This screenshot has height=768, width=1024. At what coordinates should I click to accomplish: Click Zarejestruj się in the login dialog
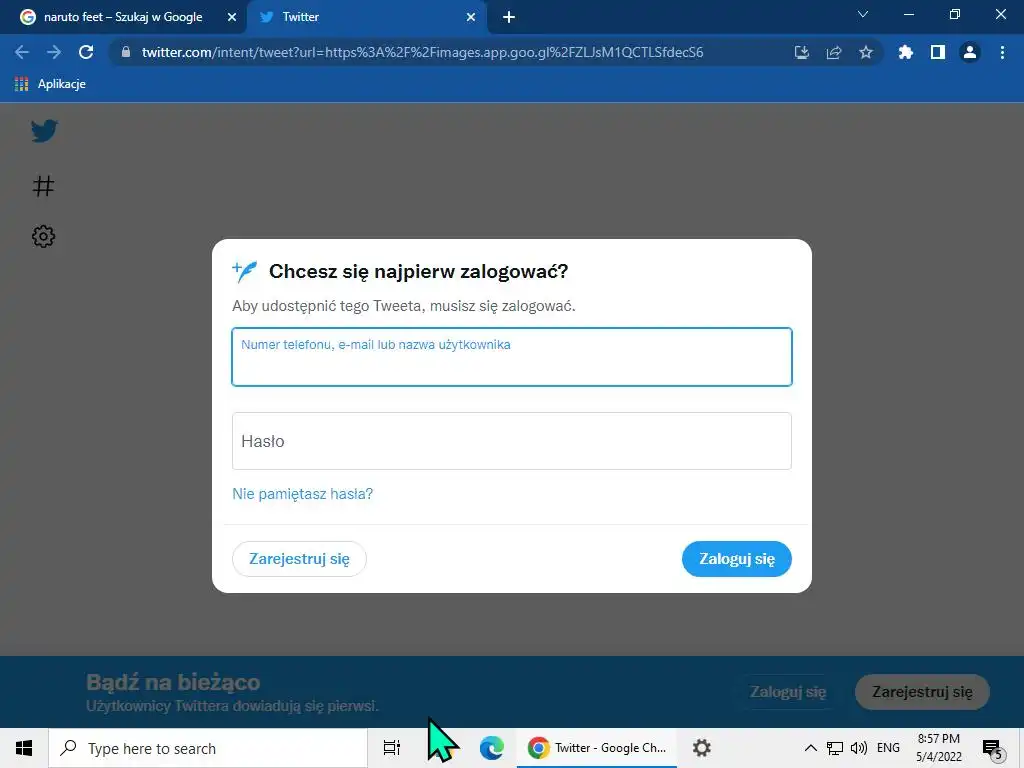(x=299, y=559)
